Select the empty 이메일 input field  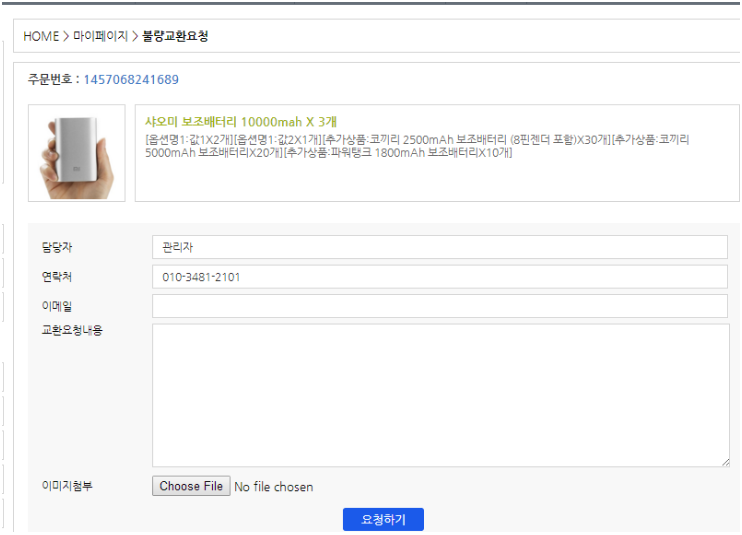tap(439, 306)
